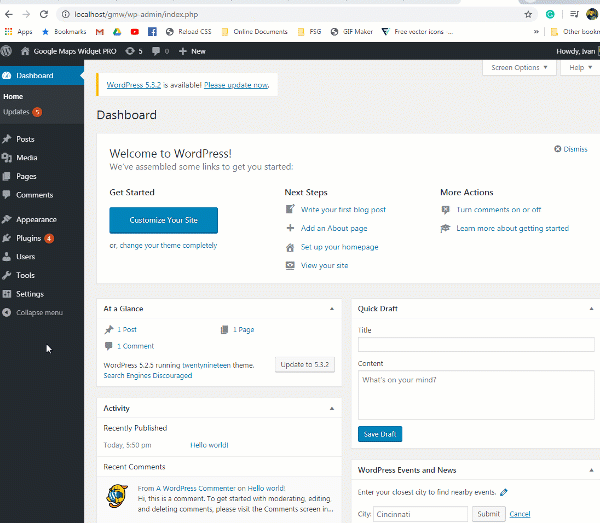Open the Gmail bookmark icon

click(100, 32)
